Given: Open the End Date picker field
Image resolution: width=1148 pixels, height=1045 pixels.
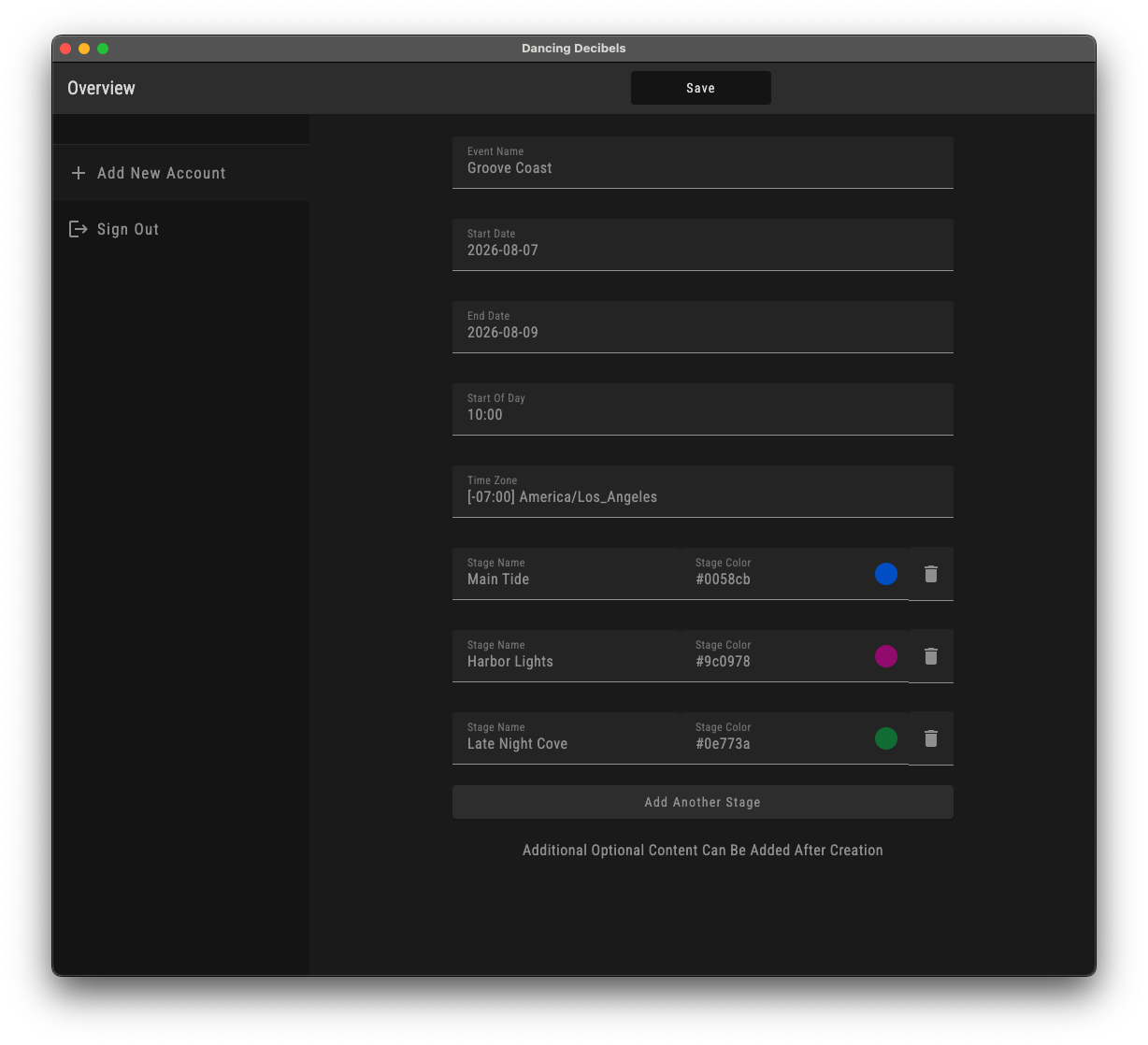Looking at the screenshot, I should click(x=702, y=327).
